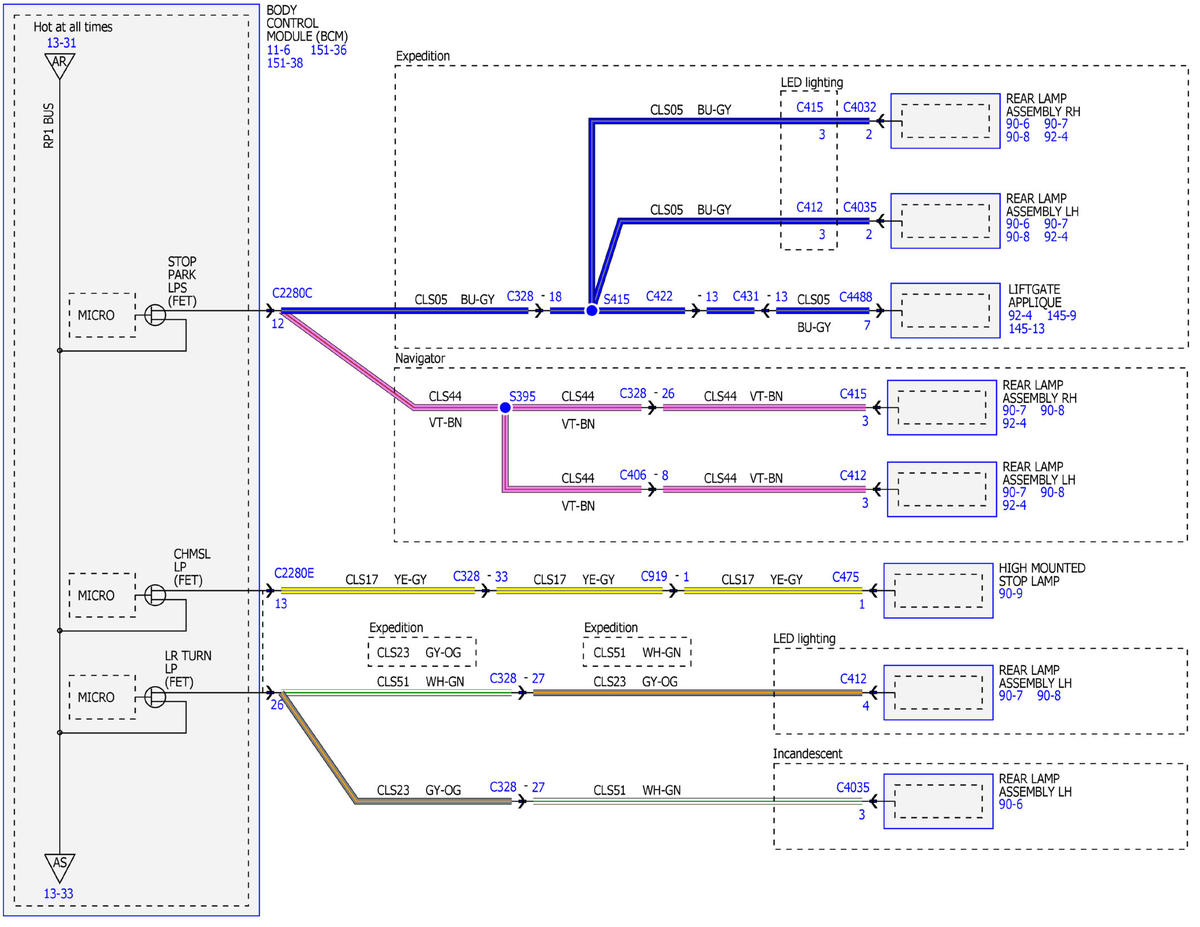Click the 'Incandescent' section label
1200x927 pixels.
click(808, 753)
